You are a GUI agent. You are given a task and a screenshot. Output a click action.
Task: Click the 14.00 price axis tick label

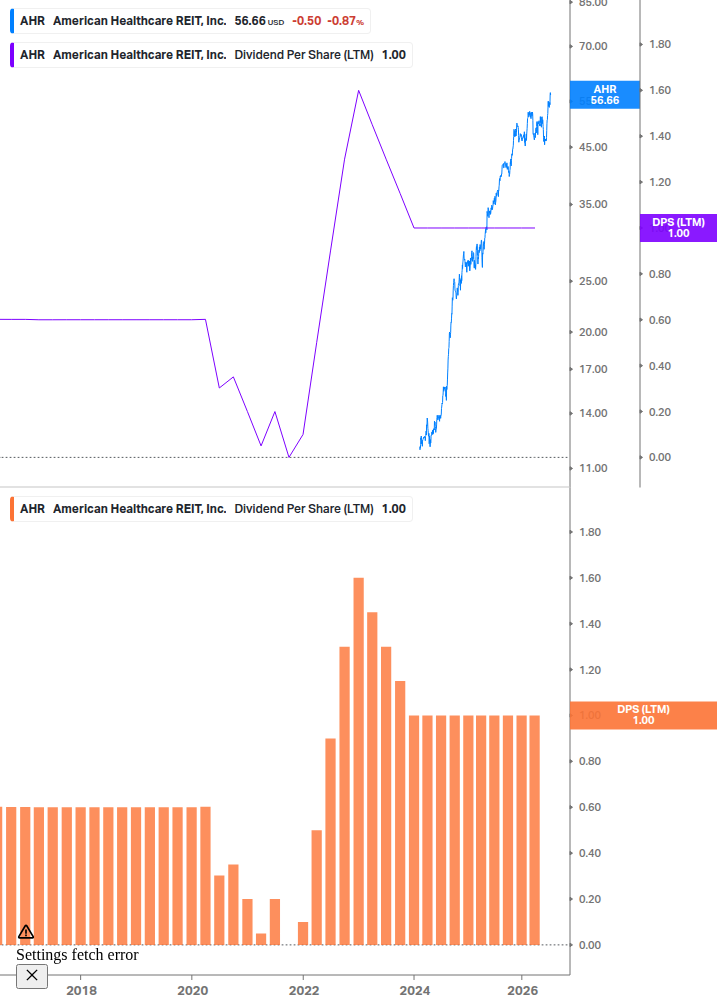click(593, 413)
